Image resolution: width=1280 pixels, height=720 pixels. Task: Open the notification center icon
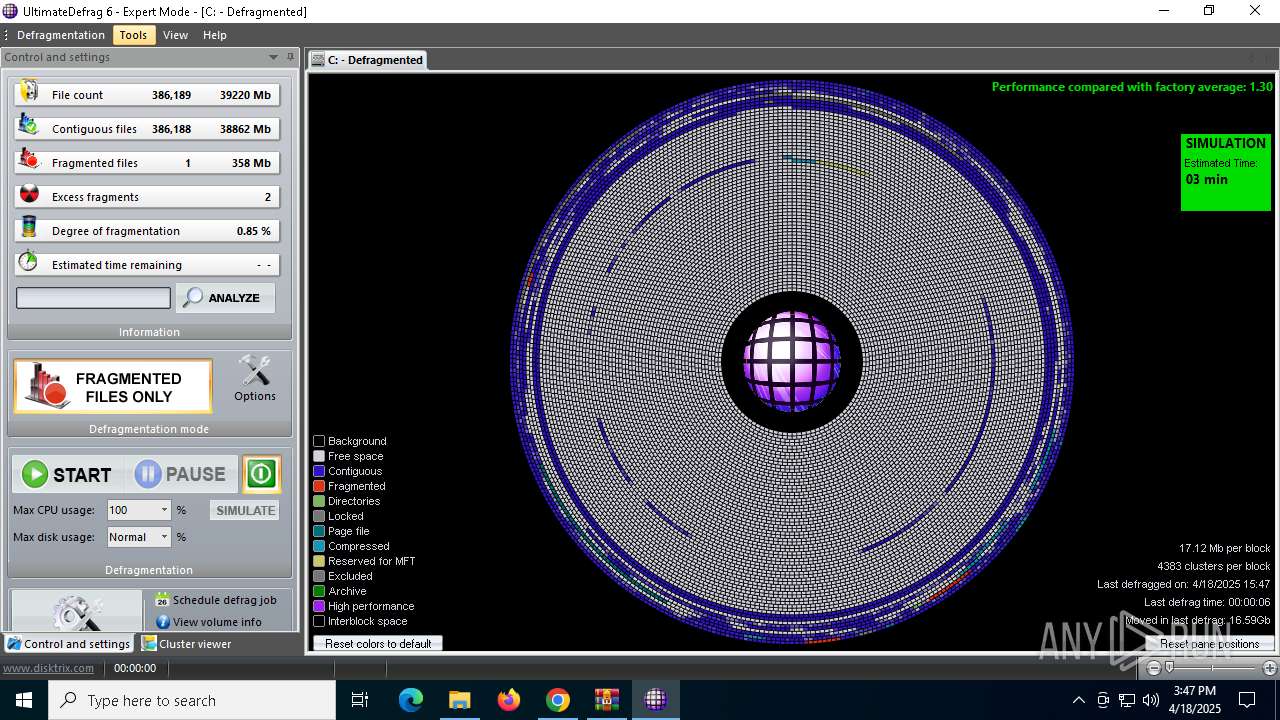[x=1247, y=700]
